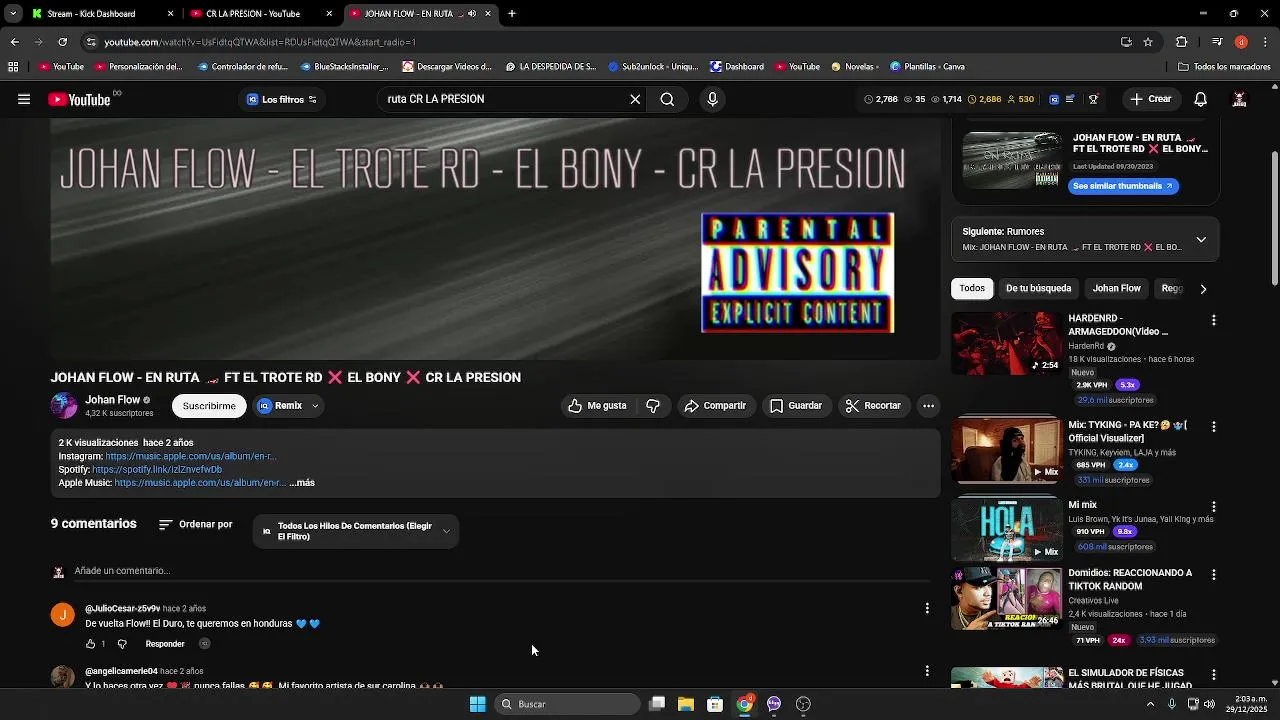Dislike JulioCesar's comment
1280x720 pixels.
(122, 644)
